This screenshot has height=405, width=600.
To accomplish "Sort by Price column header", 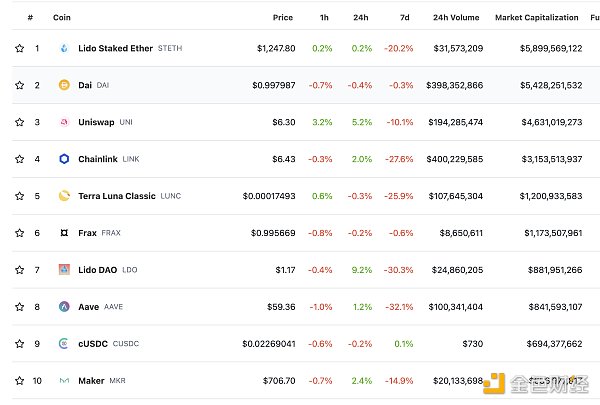I will [x=283, y=18].
